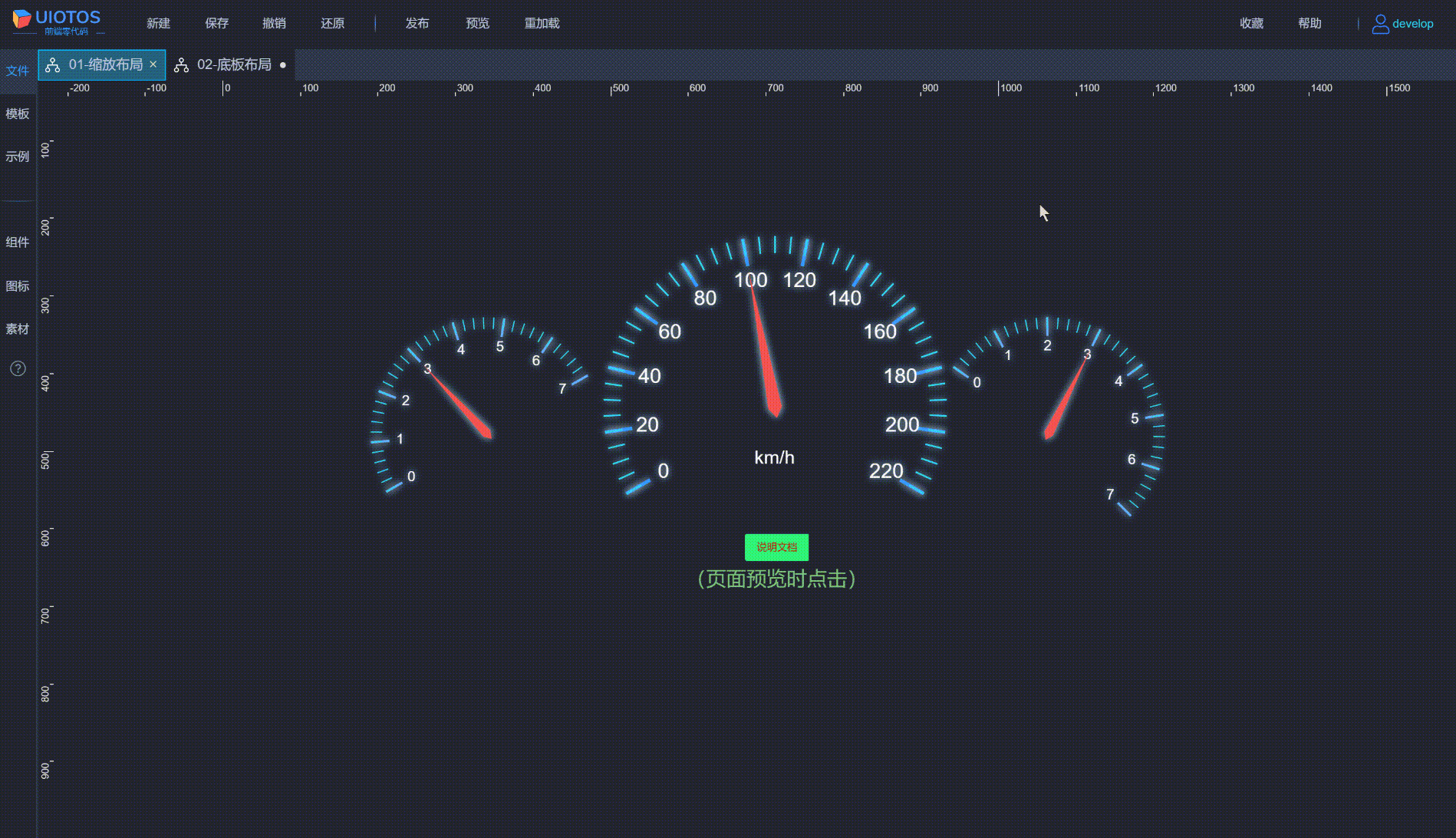Screen dimensions: 1456x838
Task: Switch to the 02-底板布局 tab
Action: pyautogui.click(x=233, y=65)
